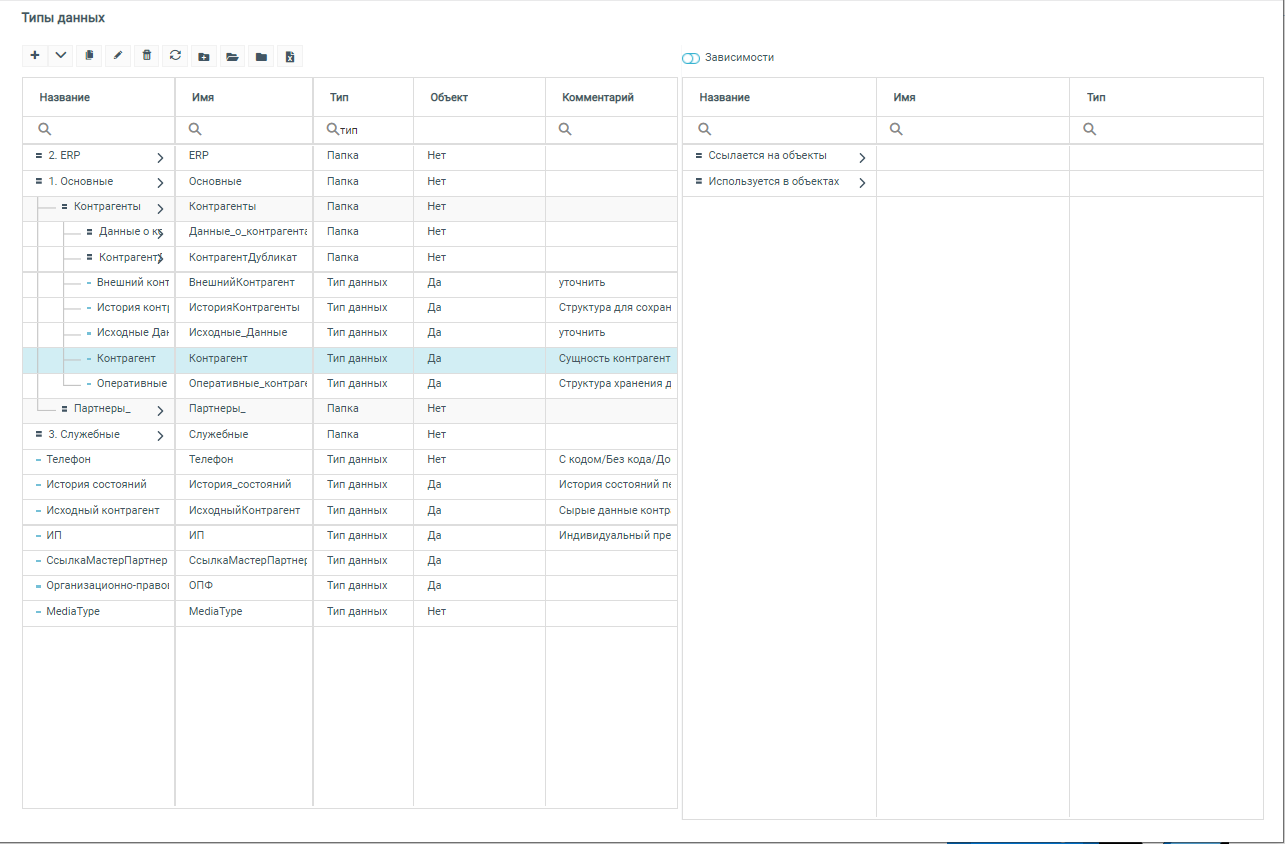1285x844 pixels.
Task: Click the Объект column header
Action: [x=449, y=98]
